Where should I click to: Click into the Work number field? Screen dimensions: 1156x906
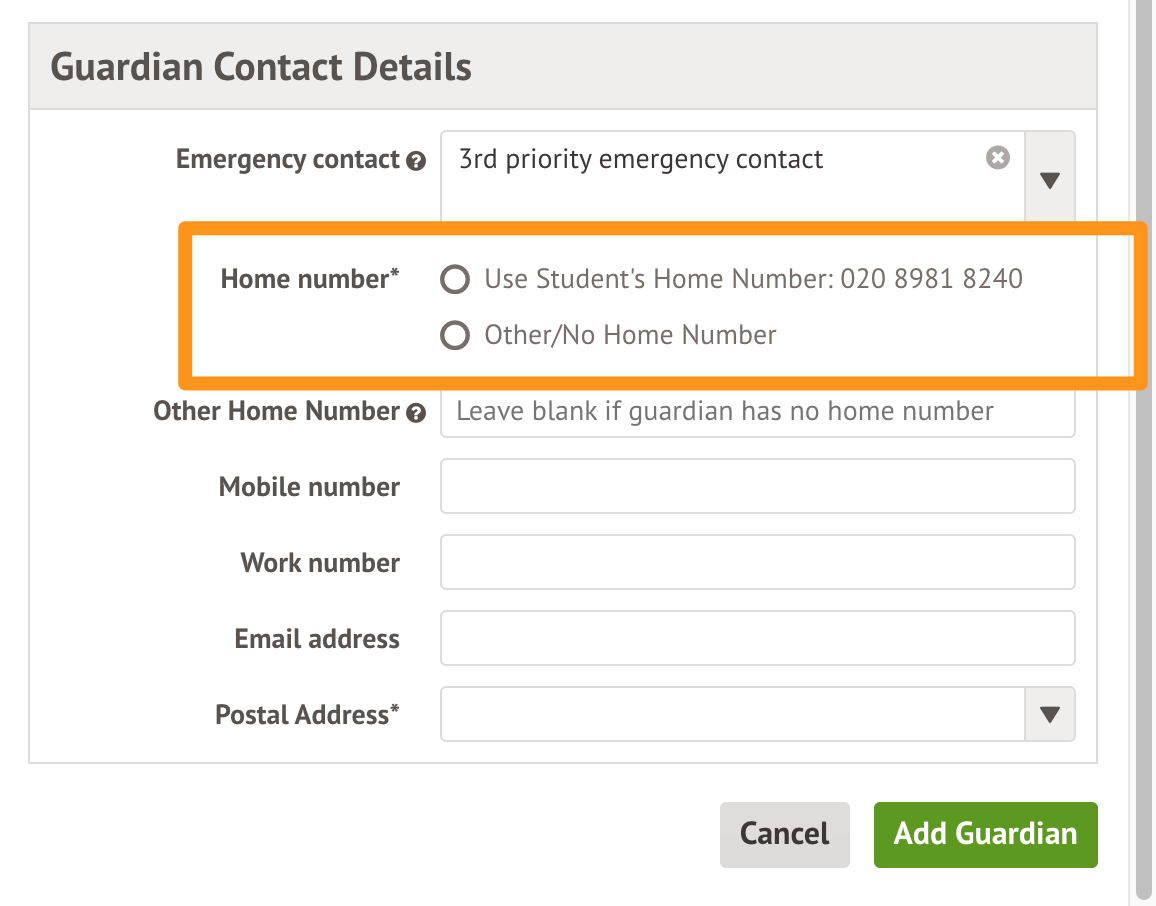756,563
